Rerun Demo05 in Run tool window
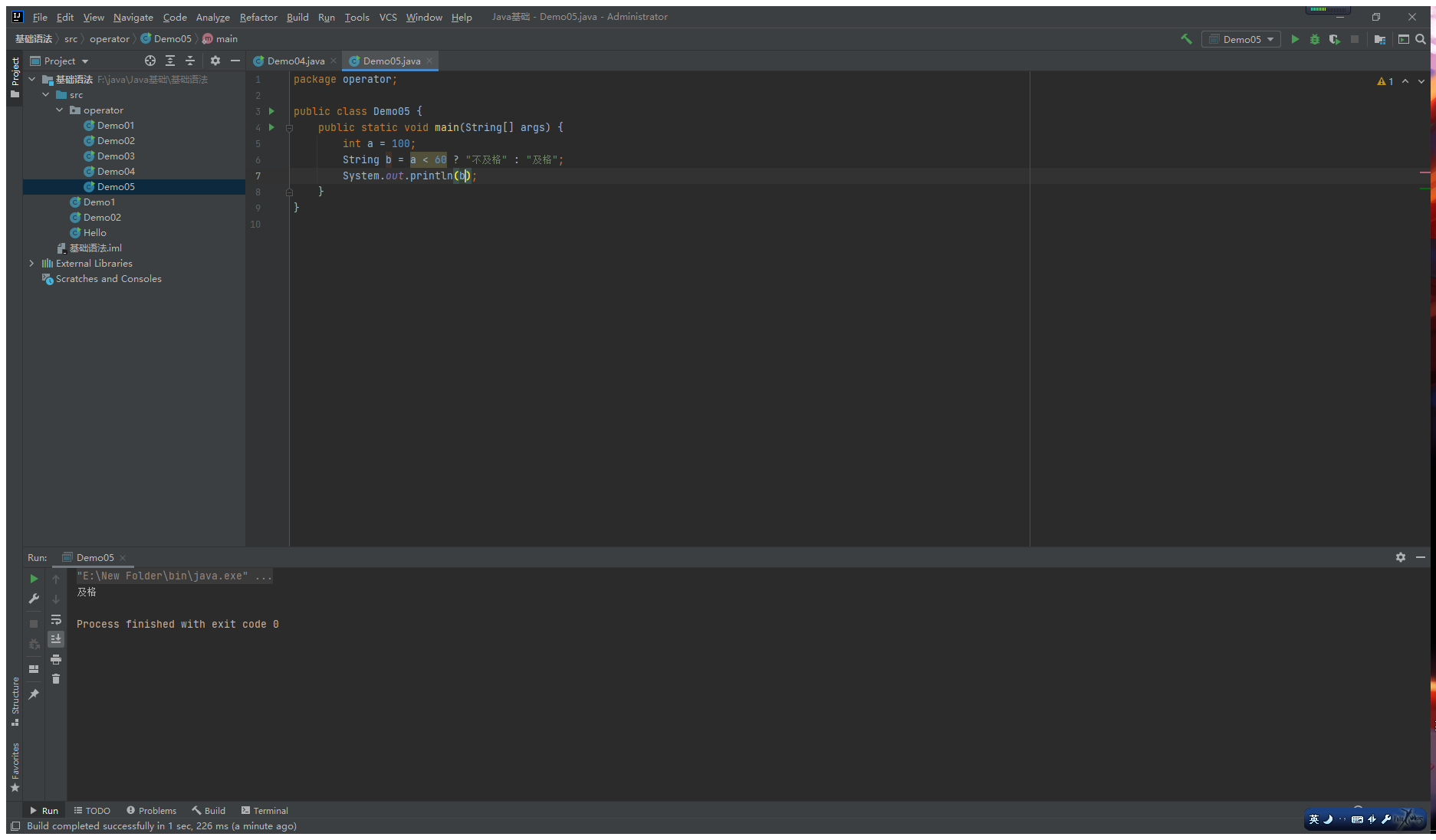Image resolution: width=1436 pixels, height=840 pixels. tap(34, 579)
